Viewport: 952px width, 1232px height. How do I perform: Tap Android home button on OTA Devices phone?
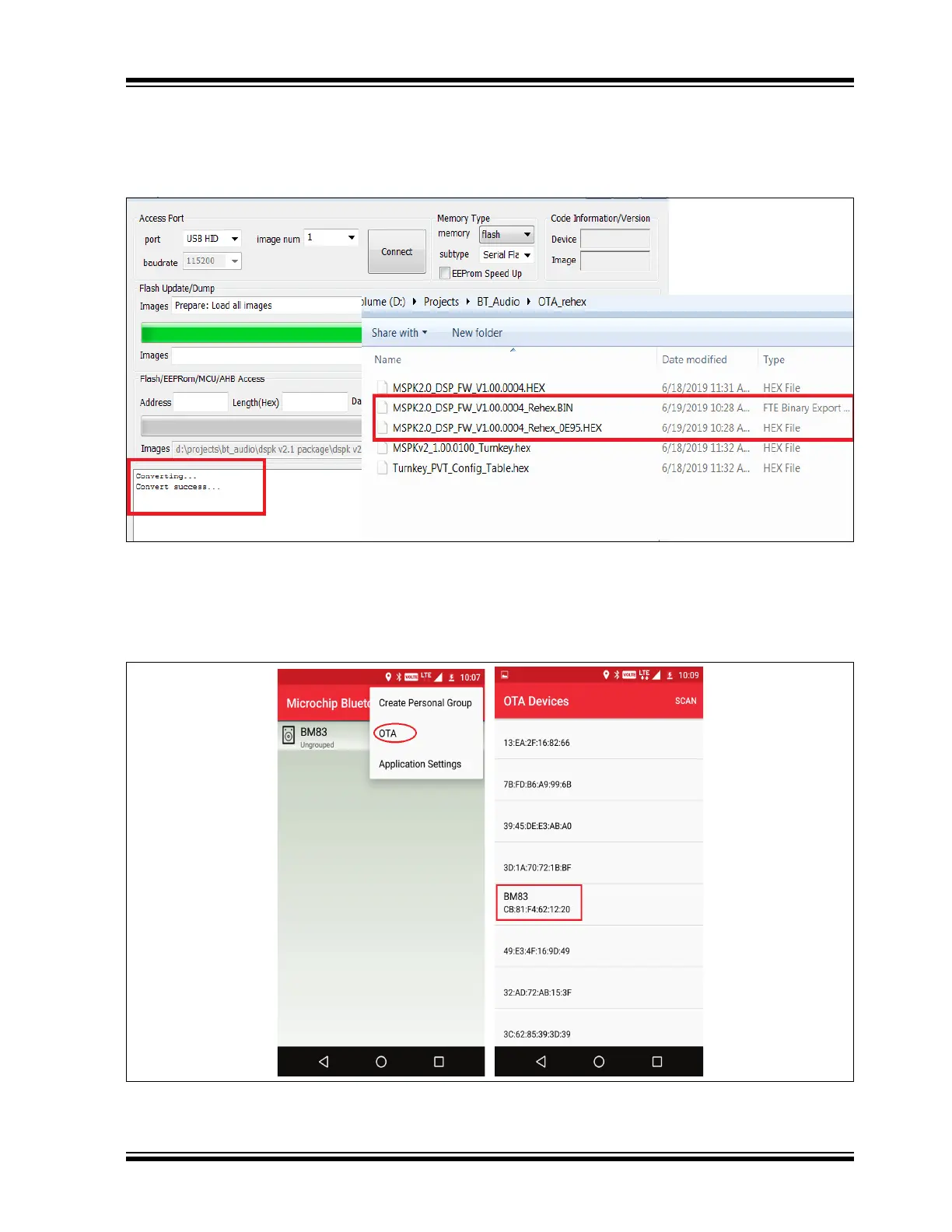tap(599, 1062)
